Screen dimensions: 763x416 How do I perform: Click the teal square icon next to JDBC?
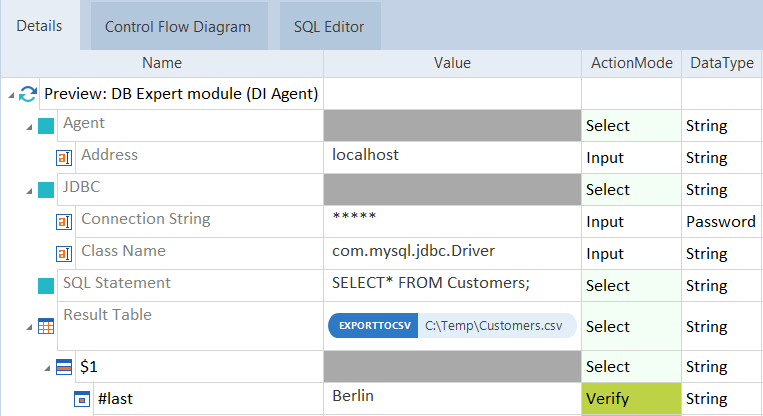coord(46,190)
